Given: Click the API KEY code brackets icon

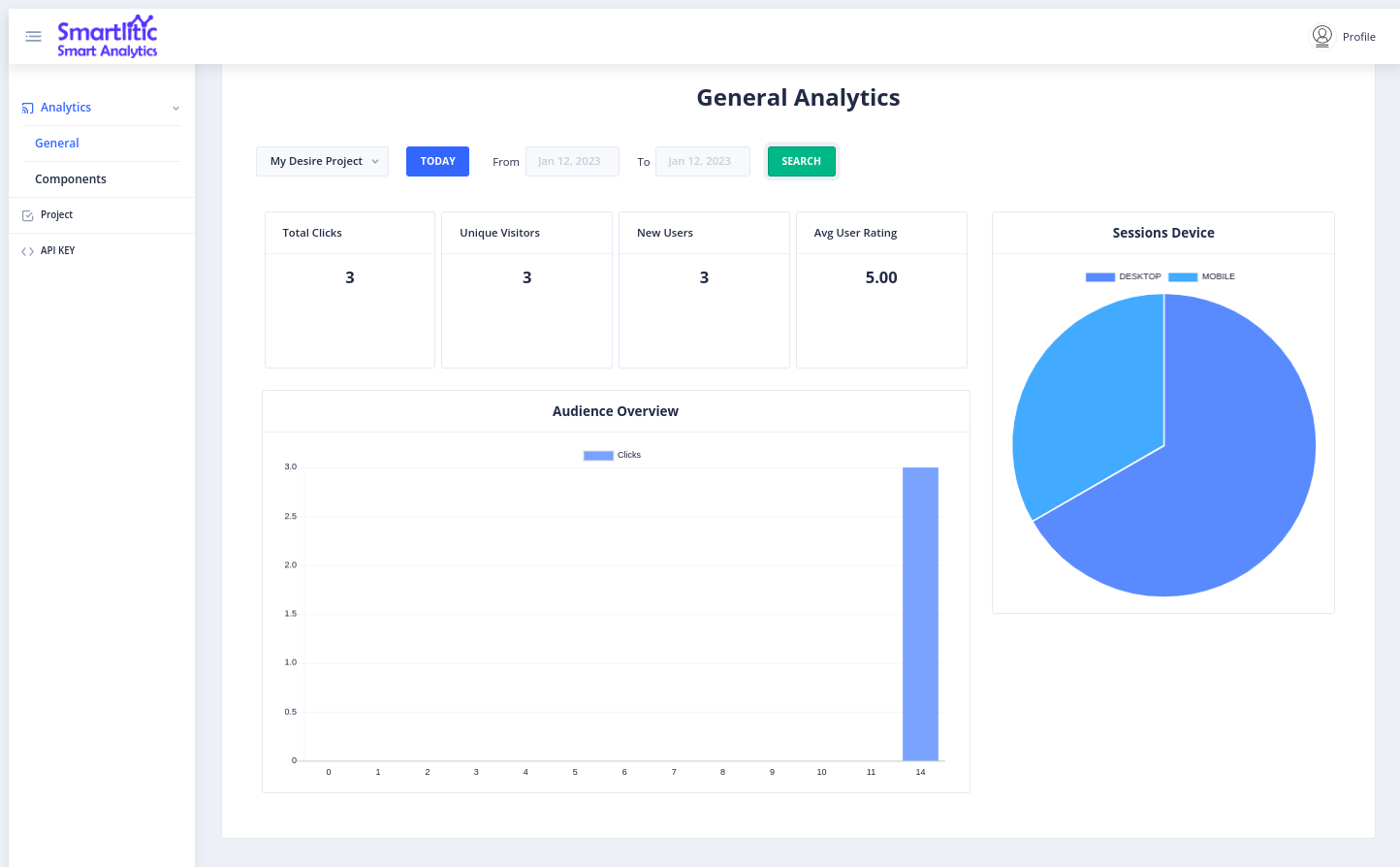Looking at the screenshot, I should (28, 251).
